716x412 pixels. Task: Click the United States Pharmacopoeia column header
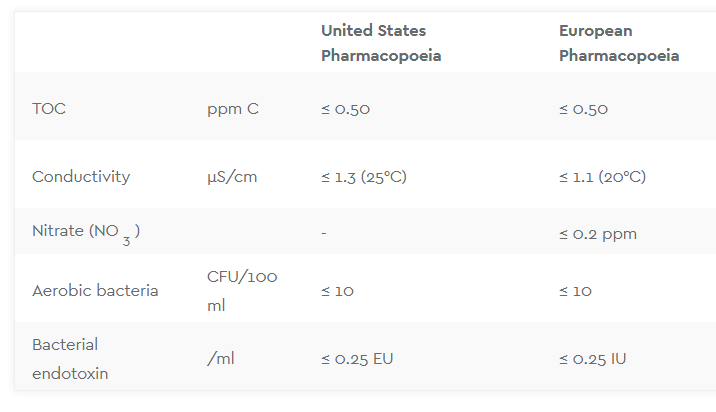coord(381,43)
